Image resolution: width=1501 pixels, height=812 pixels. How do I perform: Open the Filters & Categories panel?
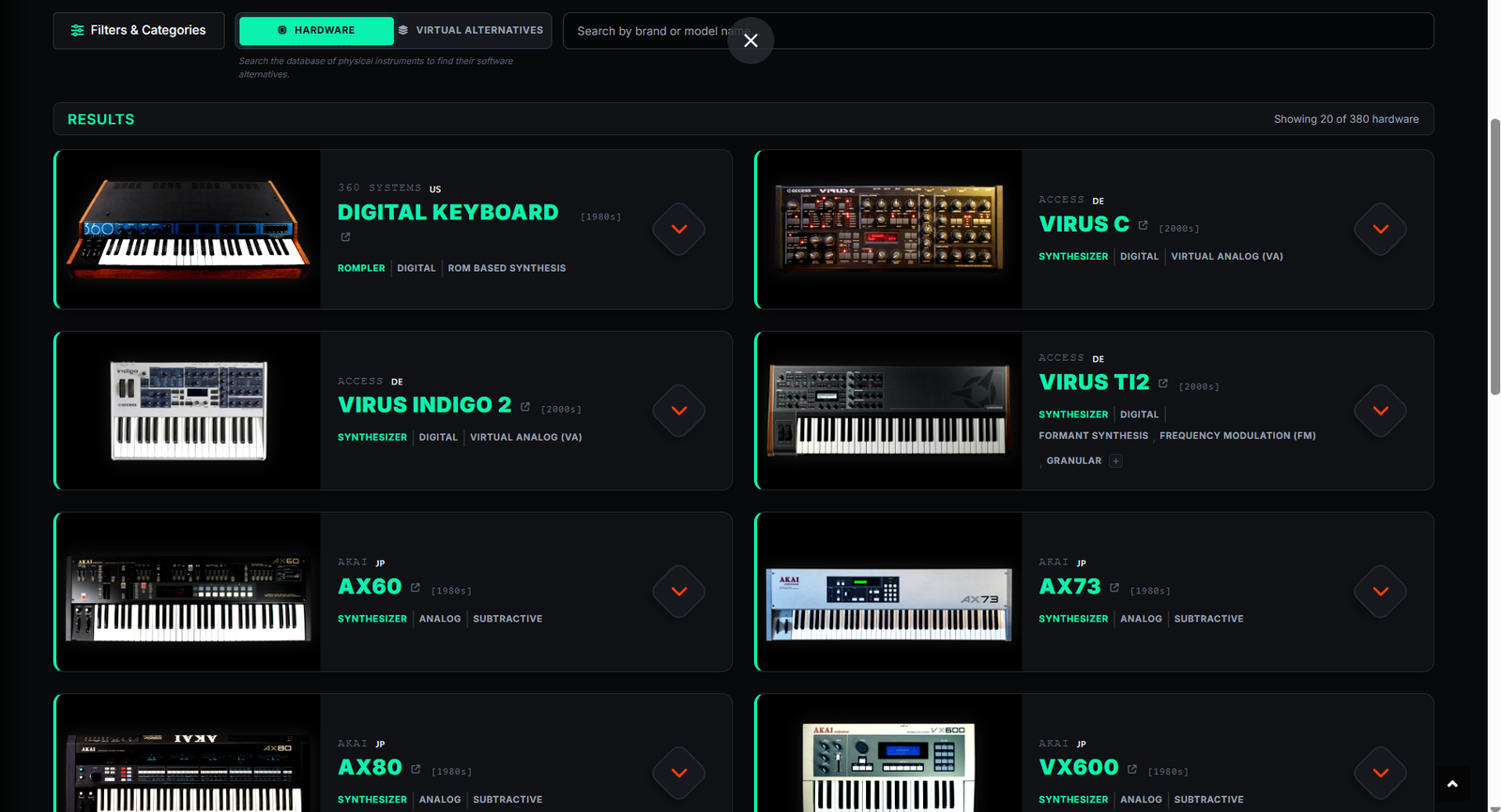pos(139,30)
